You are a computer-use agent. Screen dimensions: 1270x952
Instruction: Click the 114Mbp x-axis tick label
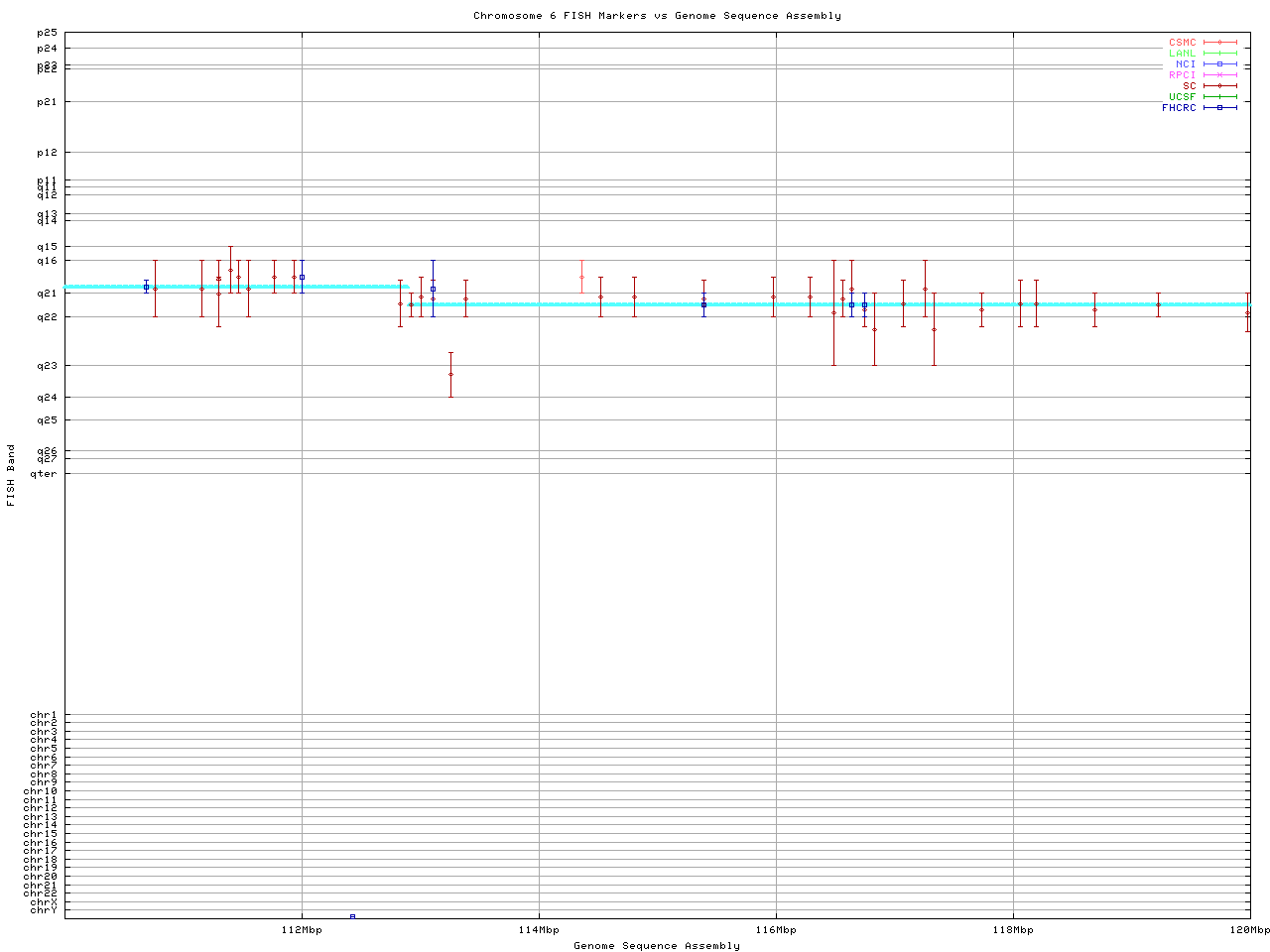(x=539, y=930)
